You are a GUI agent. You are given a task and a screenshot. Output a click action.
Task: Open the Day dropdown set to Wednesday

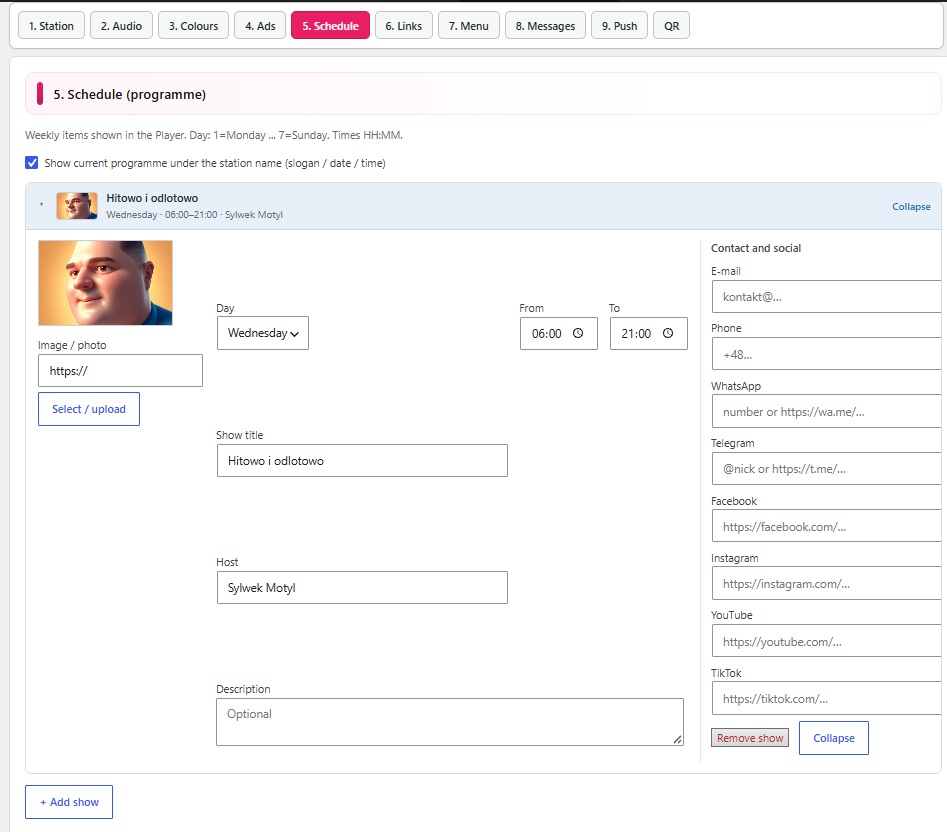(263, 333)
